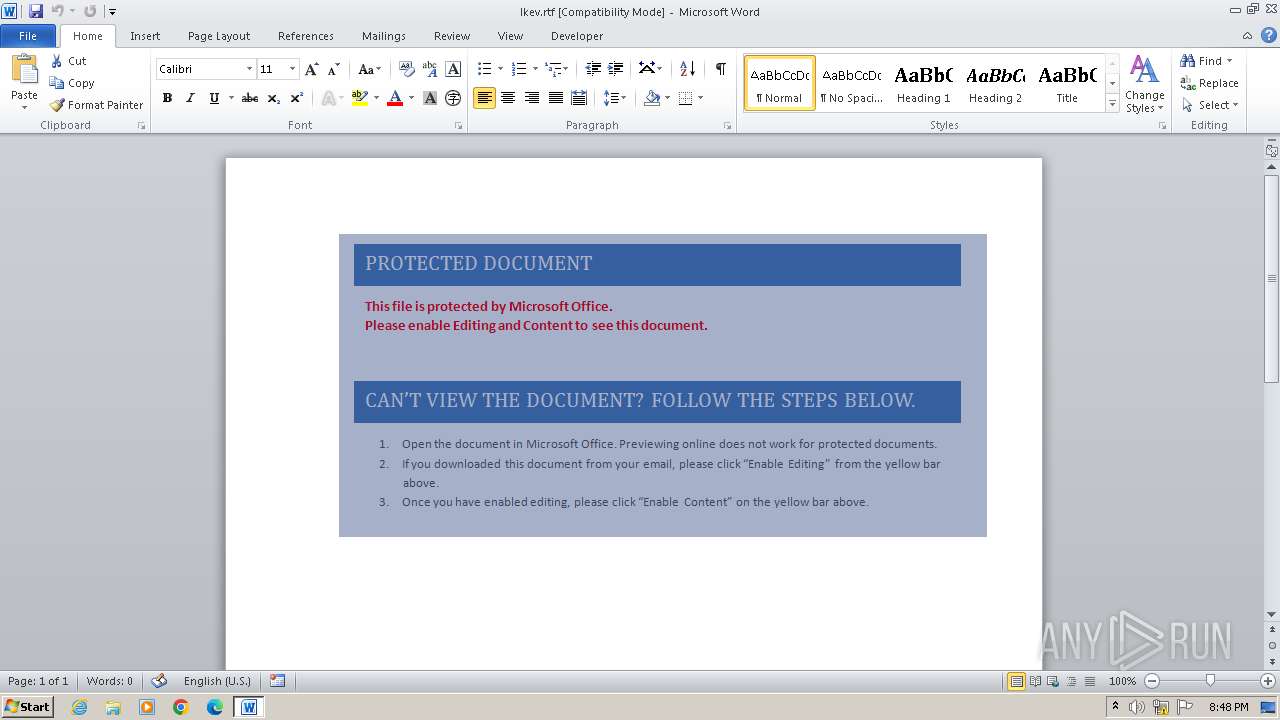
Task: Click the vertical scrollbar thumb
Action: [x=1272, y=278]
